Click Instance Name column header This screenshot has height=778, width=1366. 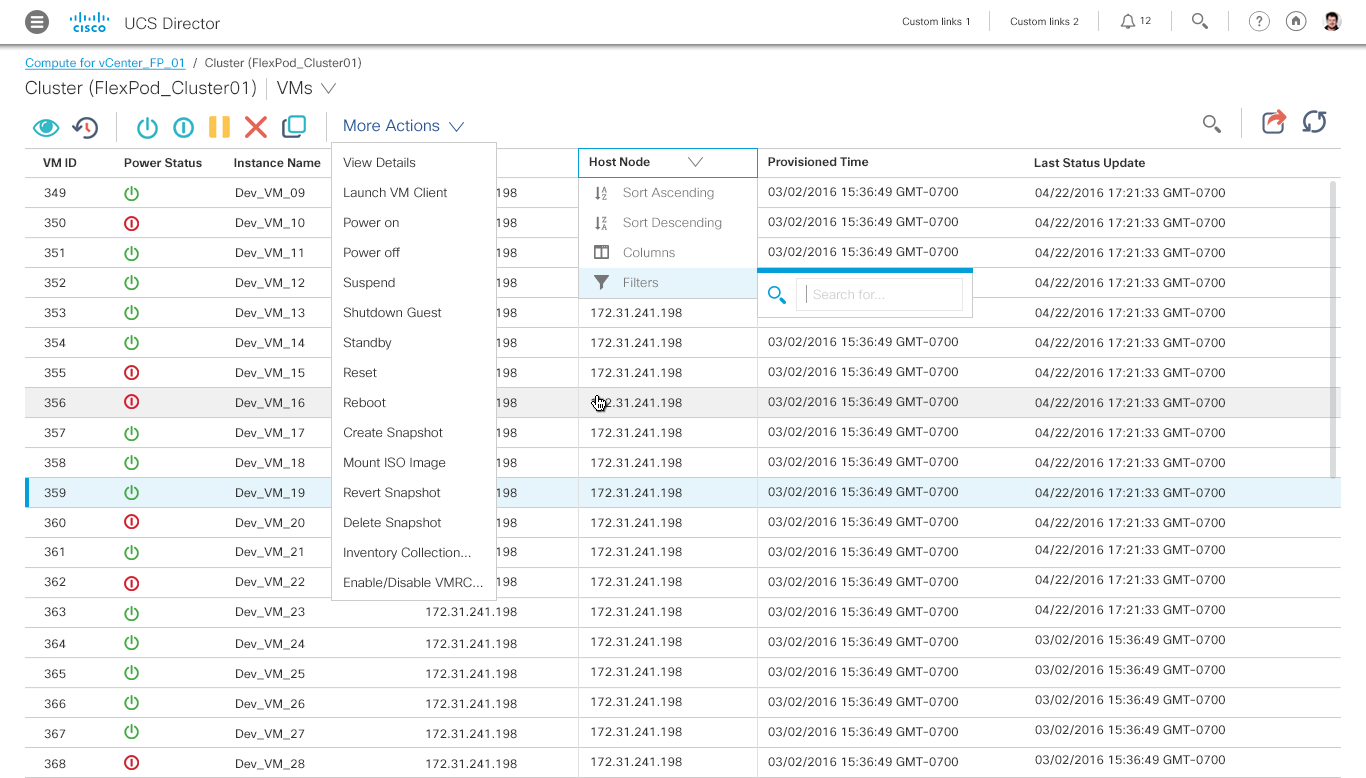(277, 162)
